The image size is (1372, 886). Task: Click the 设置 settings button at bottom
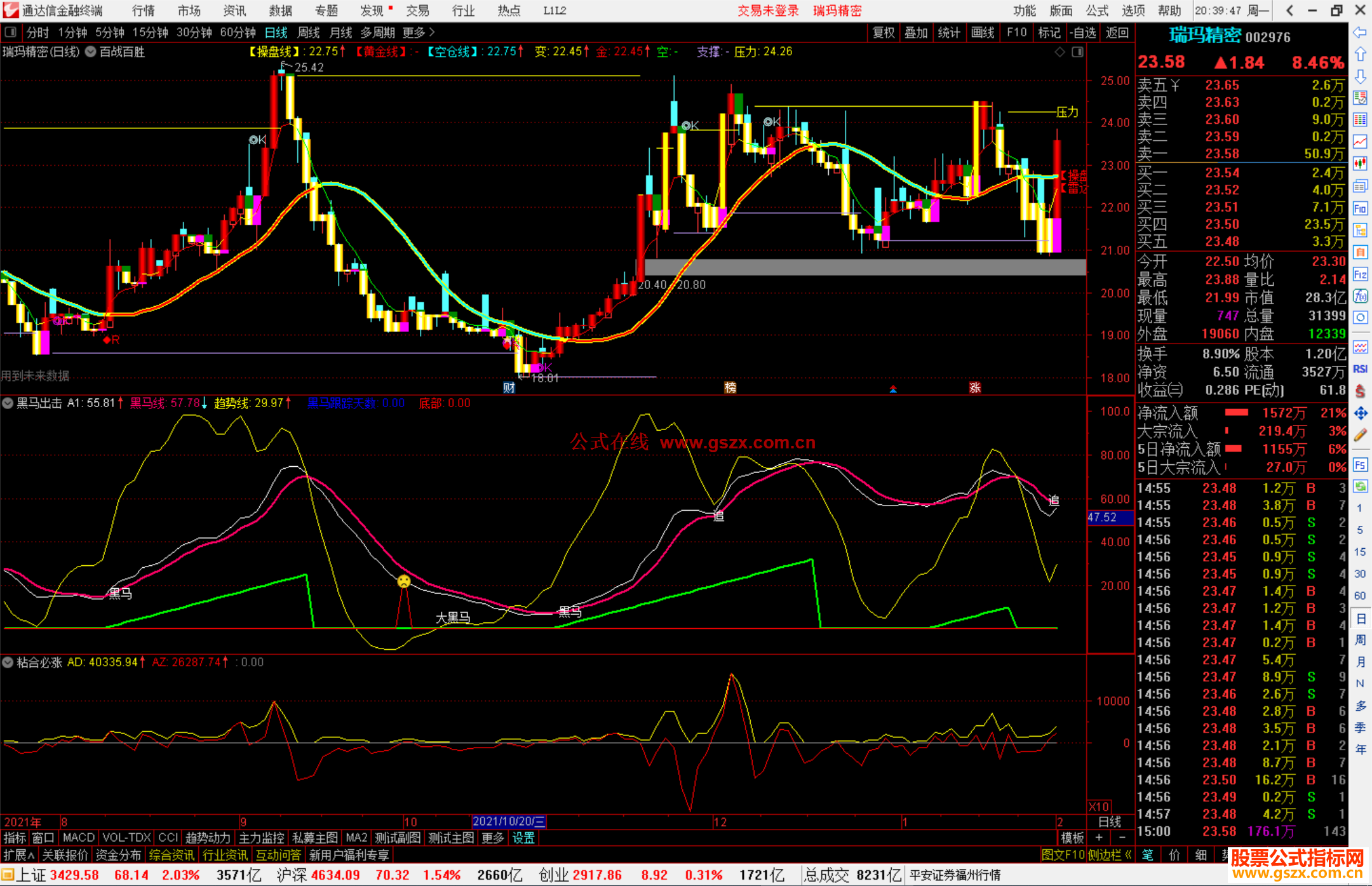[x=523, y=838]
